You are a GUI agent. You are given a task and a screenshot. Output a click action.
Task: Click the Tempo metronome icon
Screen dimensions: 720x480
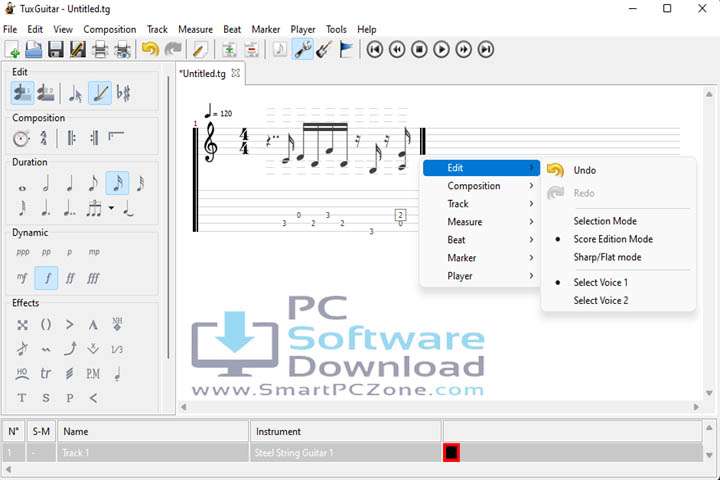point(21,138)
